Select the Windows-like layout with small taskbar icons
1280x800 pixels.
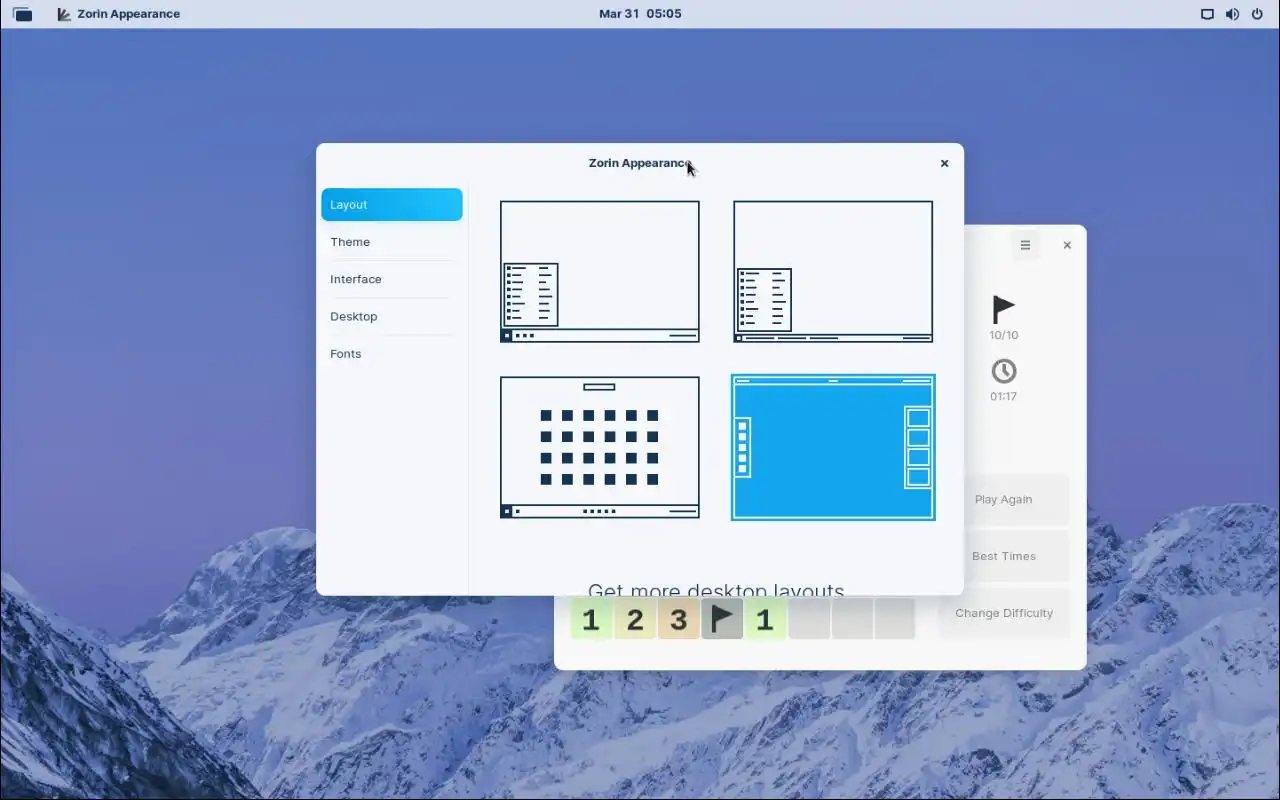(x=600, y=272)
